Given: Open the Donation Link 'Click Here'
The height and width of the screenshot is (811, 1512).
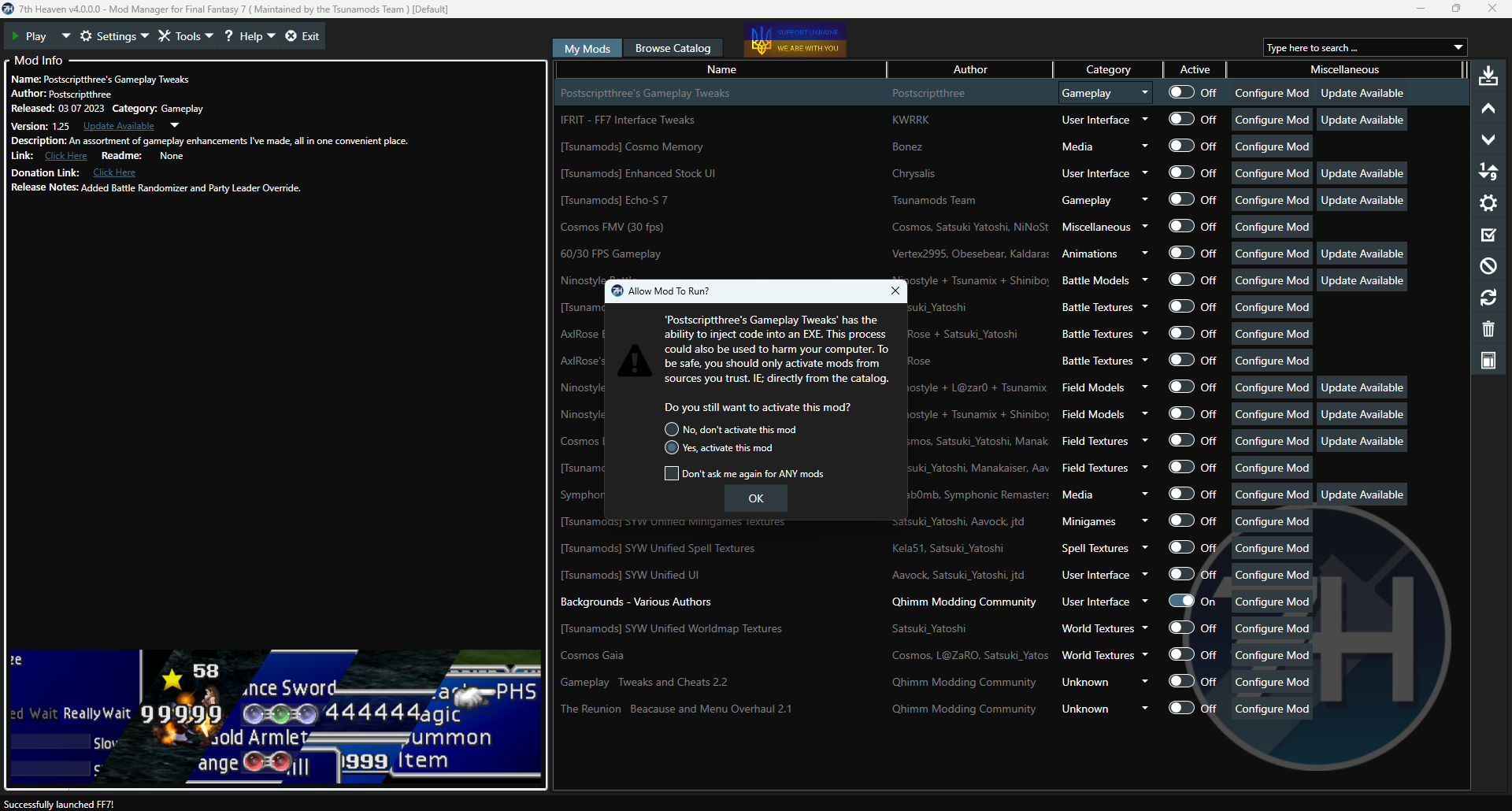Looking at the screenshot, I should pyautogui.click(x=114, y=172).
